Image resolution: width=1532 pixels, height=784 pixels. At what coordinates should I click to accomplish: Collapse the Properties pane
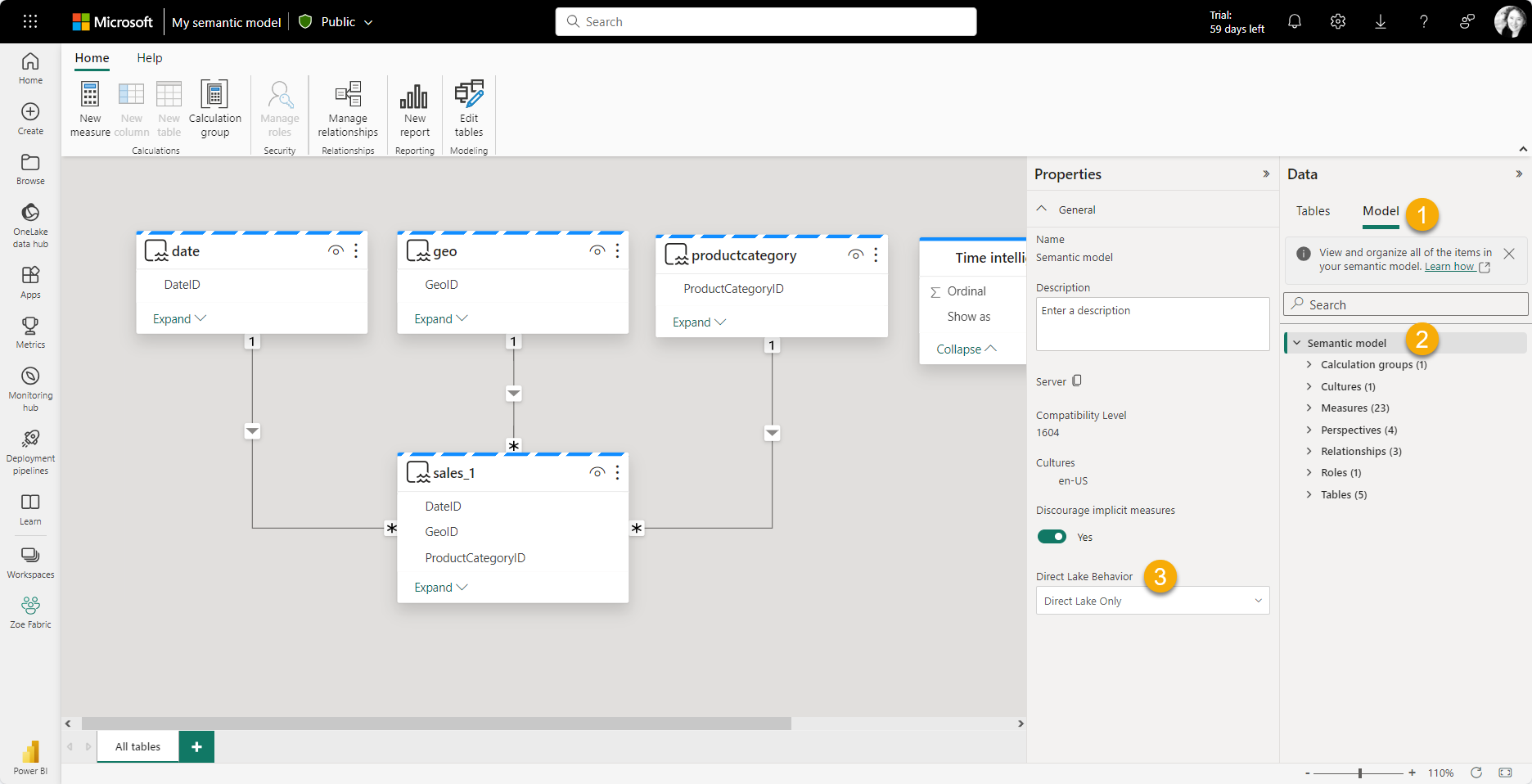[x=1266, y=174]
